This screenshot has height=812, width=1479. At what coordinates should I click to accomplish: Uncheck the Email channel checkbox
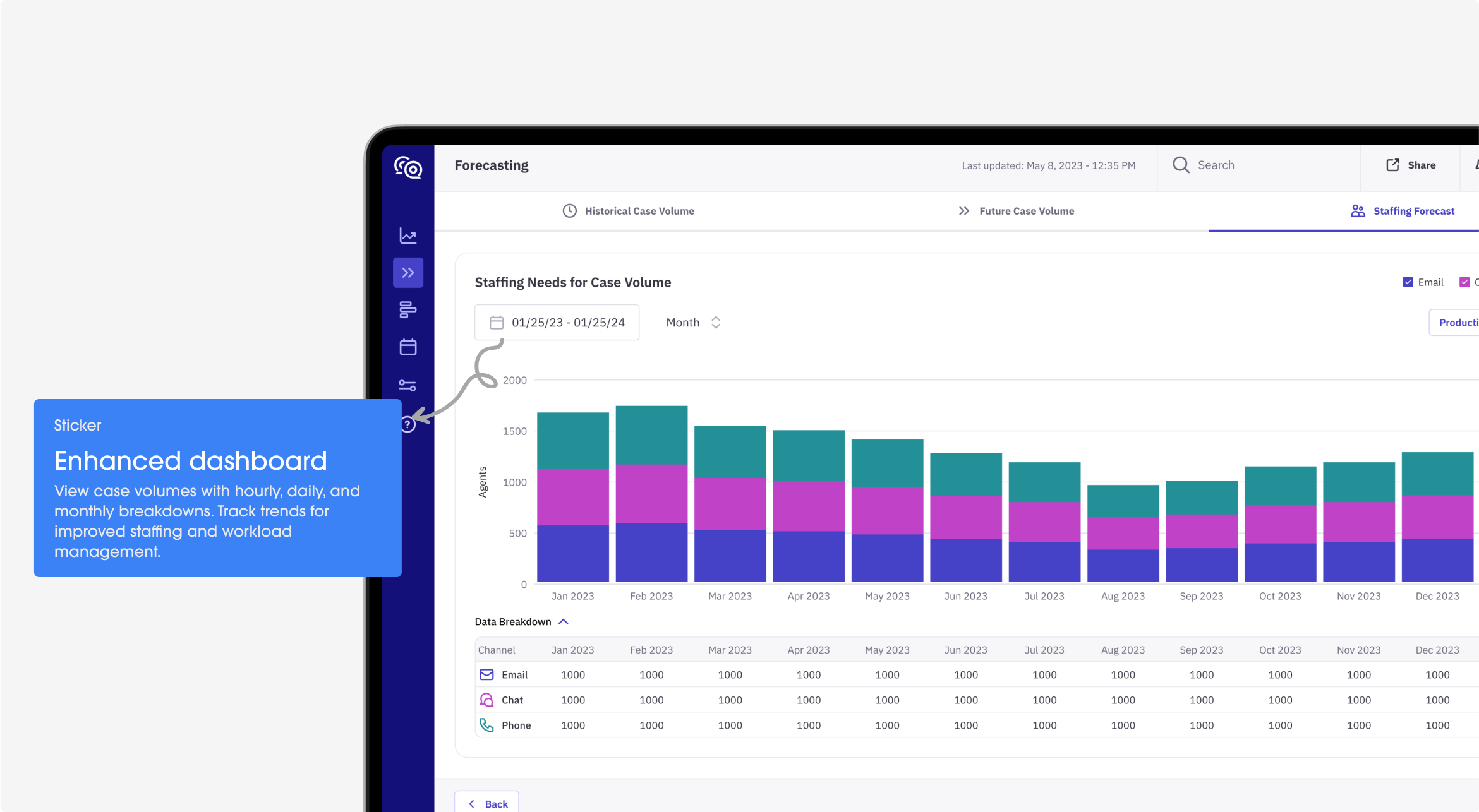point(1408,282)
